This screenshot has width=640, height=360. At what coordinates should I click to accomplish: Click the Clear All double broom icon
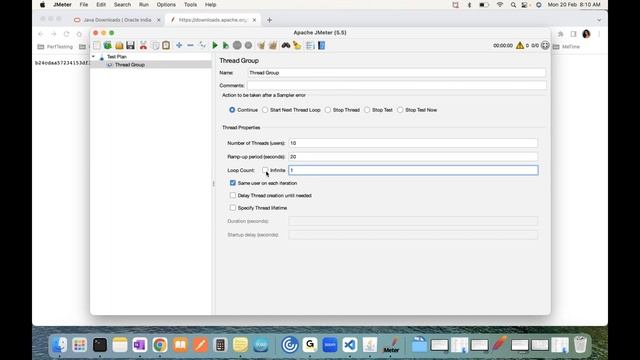pyautogui.click(x=273, y=45)
